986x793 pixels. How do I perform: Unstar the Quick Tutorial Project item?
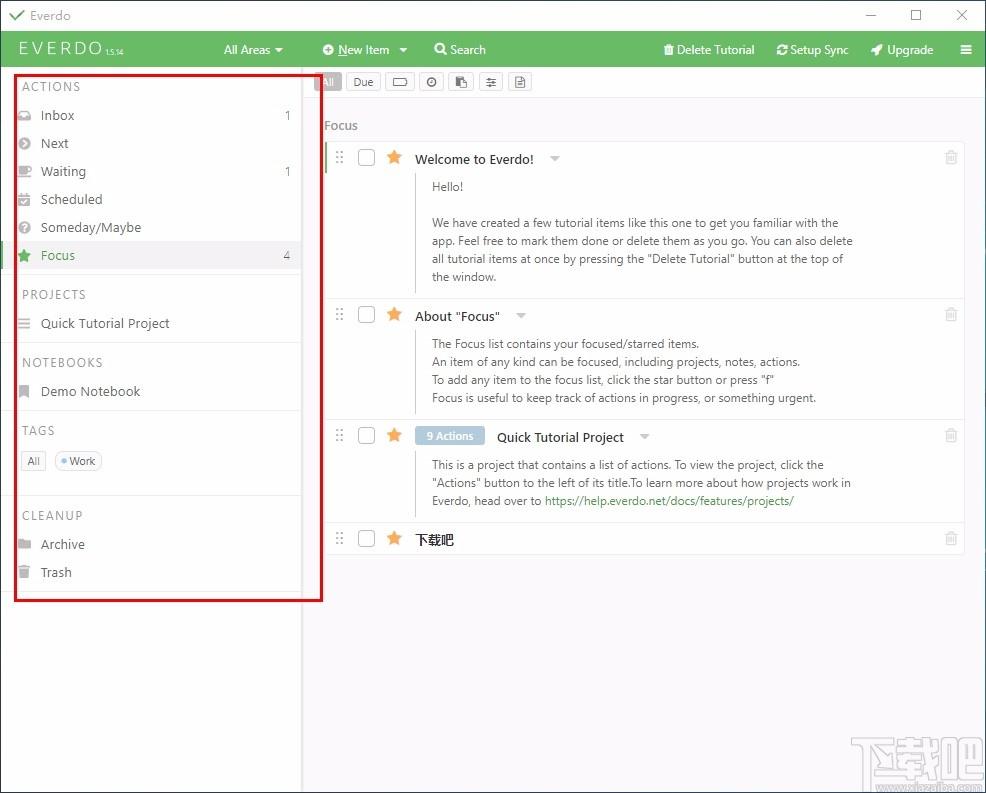pyautogui.click(x=394, y=435)
